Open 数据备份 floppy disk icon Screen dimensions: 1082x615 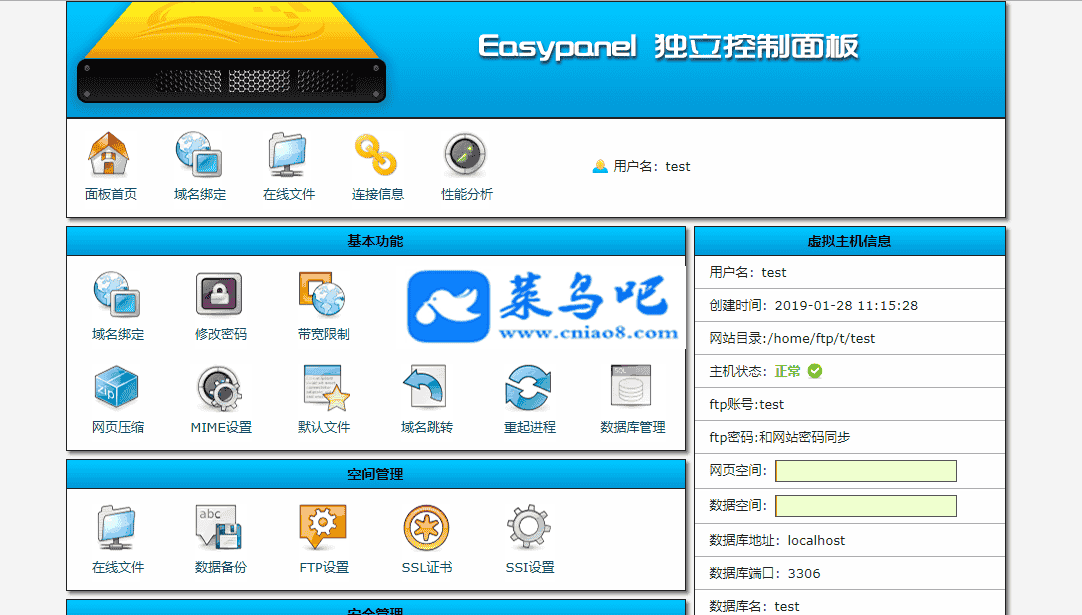tap(220, 528)
